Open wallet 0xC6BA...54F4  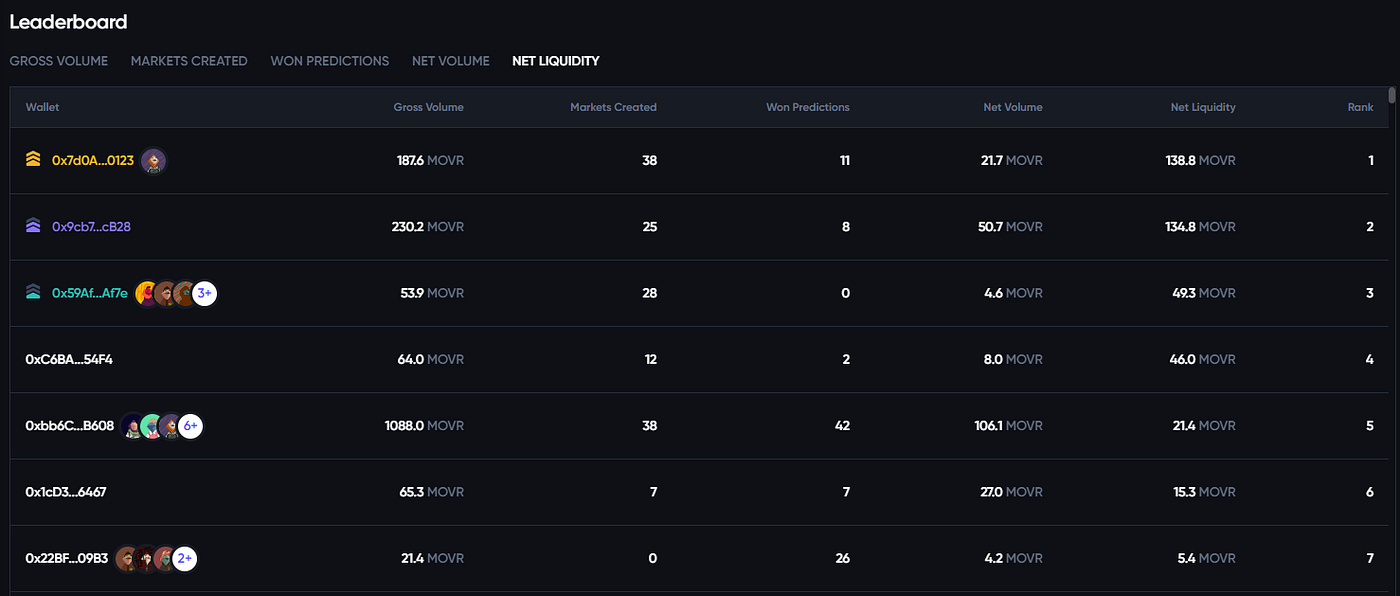(69, 359)
